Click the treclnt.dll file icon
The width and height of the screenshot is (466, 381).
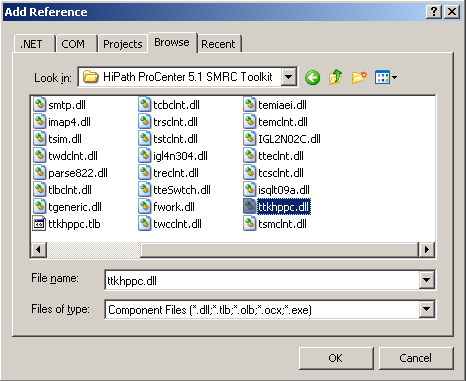(144, 172)
